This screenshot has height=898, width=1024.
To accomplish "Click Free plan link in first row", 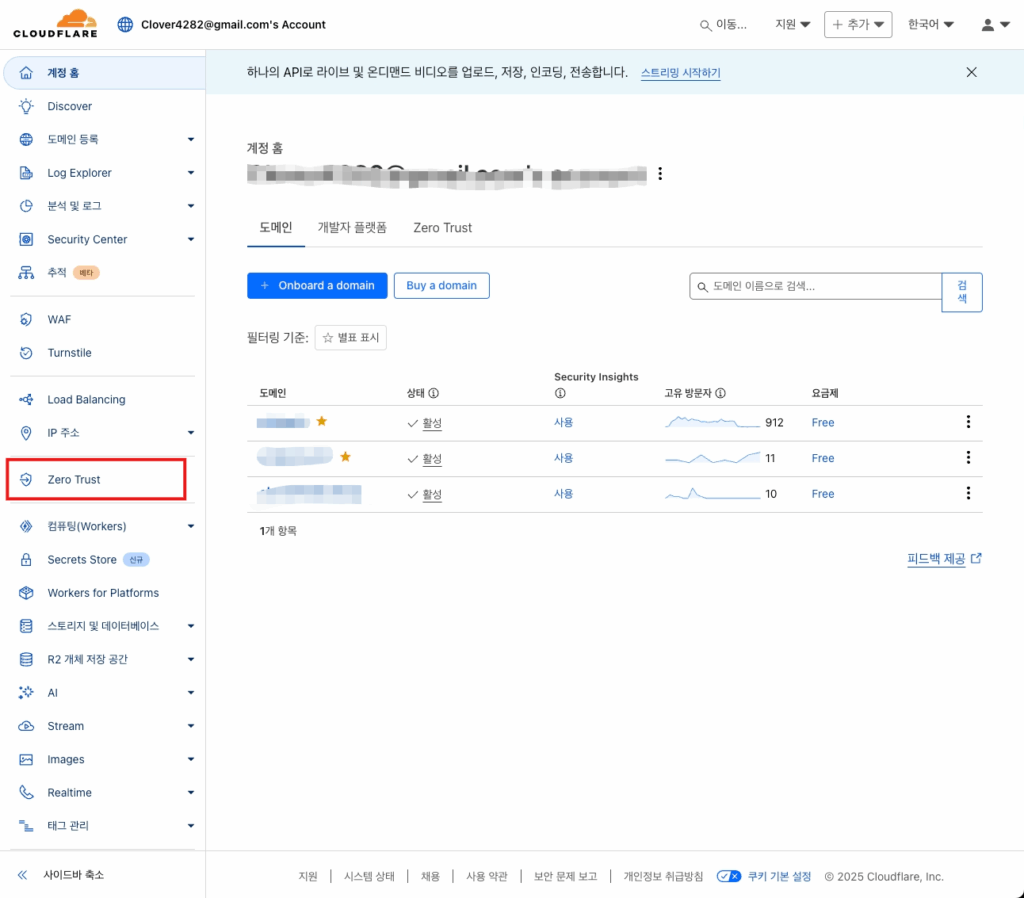I will 823,423.
